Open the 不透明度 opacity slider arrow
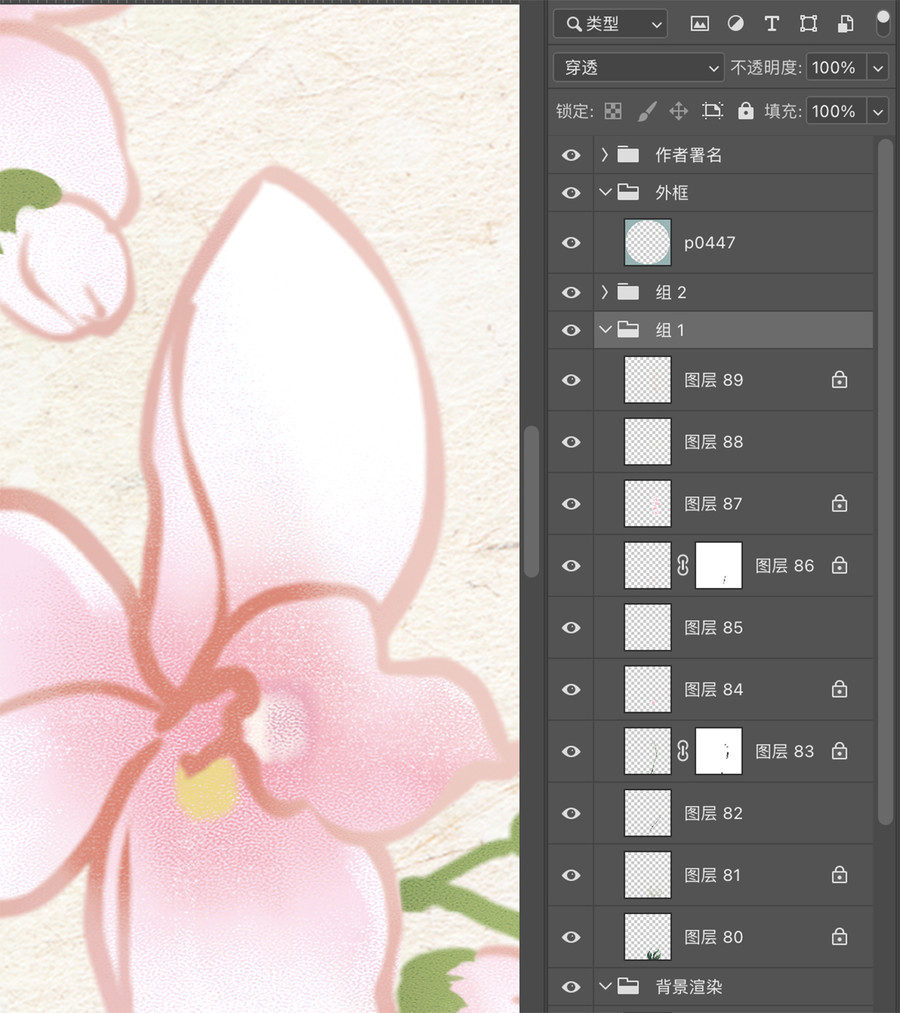Image resolution: width=900 pixels, height=1013 pixels. (877, 67)
